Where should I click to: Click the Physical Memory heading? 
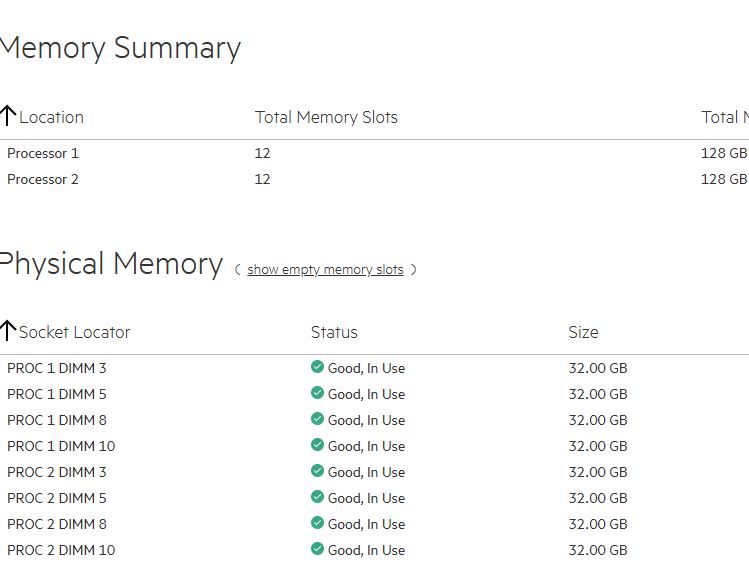(111, 264)
